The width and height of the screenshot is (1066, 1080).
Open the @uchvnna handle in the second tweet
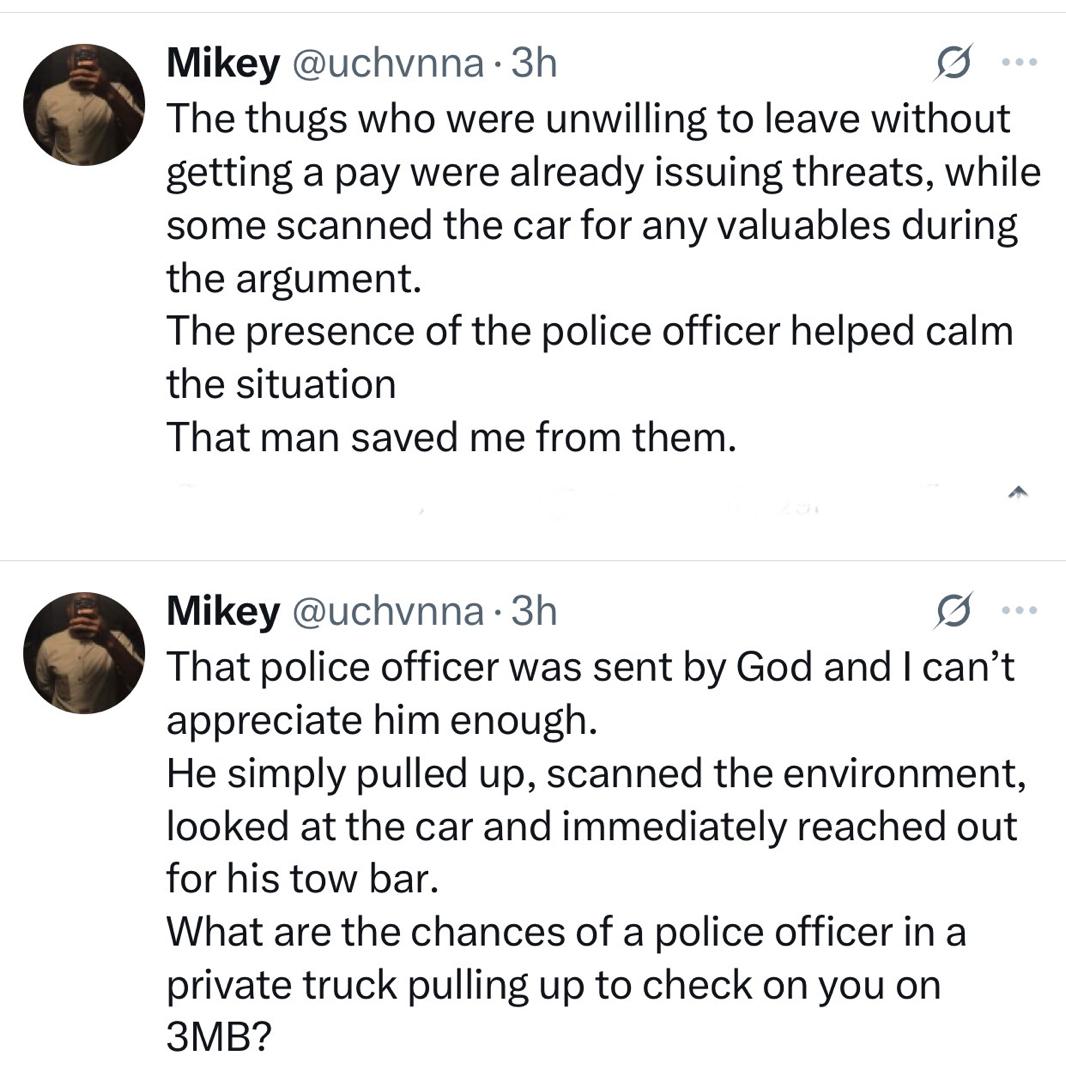388,612
